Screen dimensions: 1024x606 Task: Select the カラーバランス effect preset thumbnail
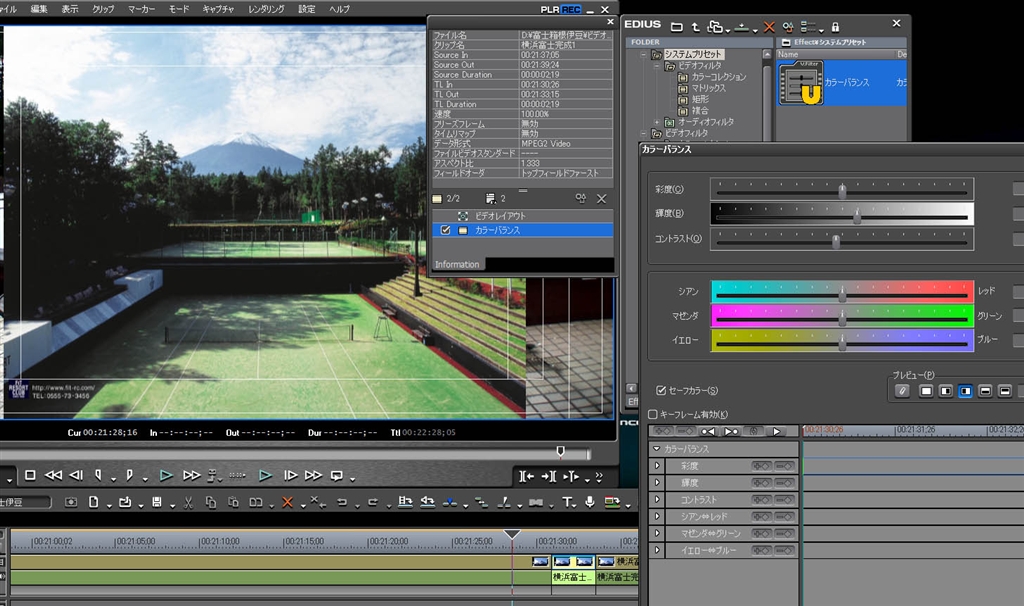800,84
